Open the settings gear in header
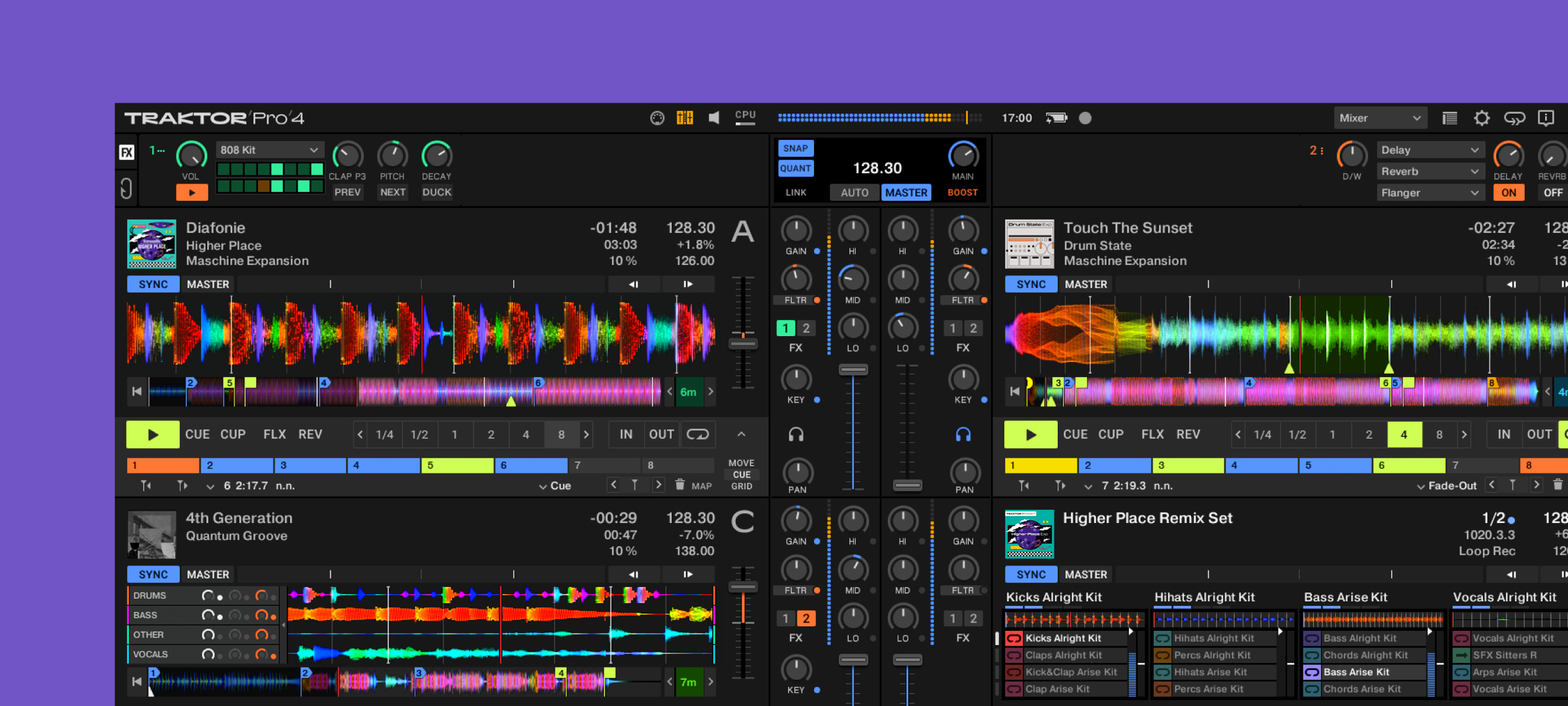The height and width of the screenshot is (706, 1568). pyautogui.click(x=1482, y=118)
